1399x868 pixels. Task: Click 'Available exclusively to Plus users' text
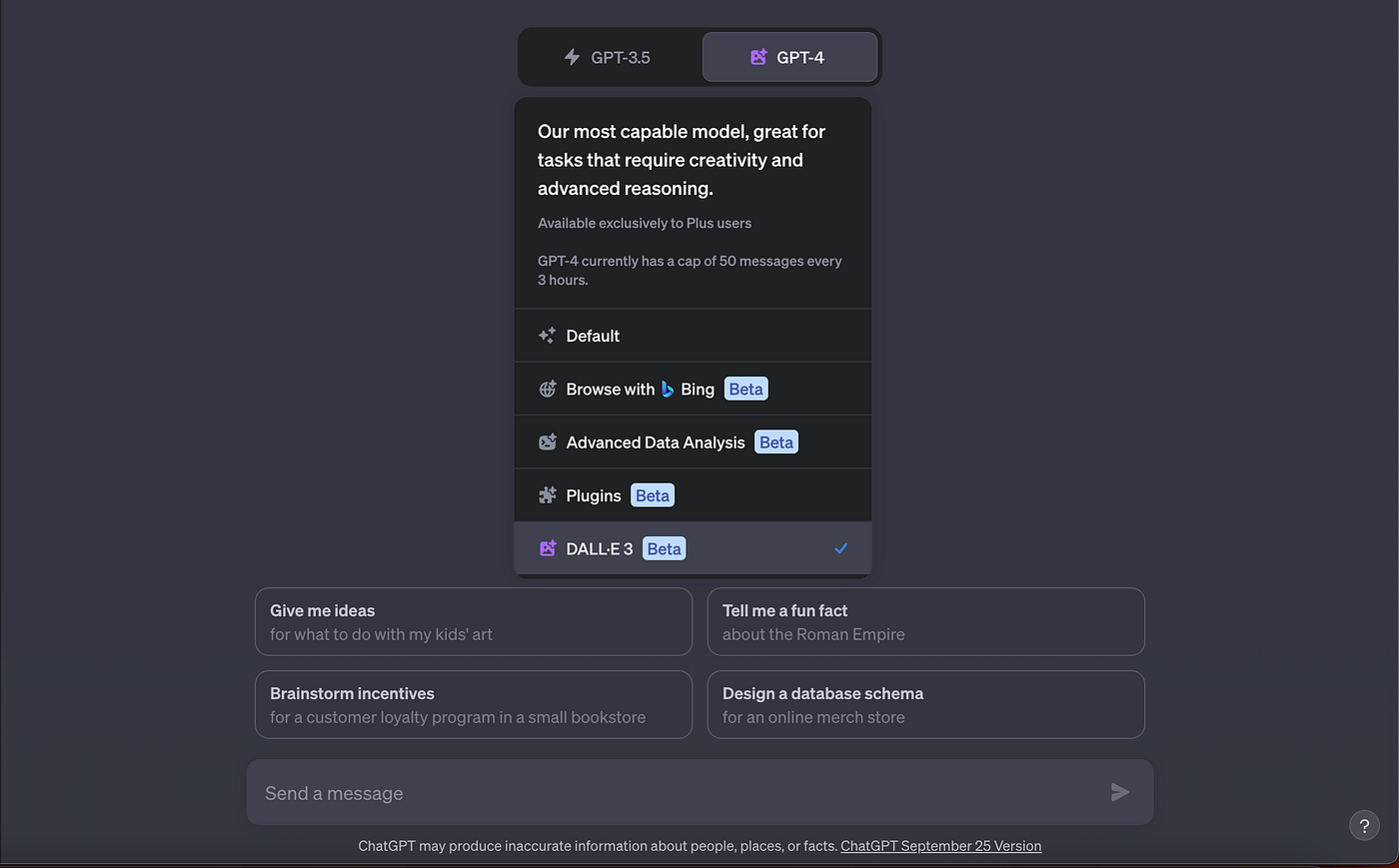click(x=645, y=223)
